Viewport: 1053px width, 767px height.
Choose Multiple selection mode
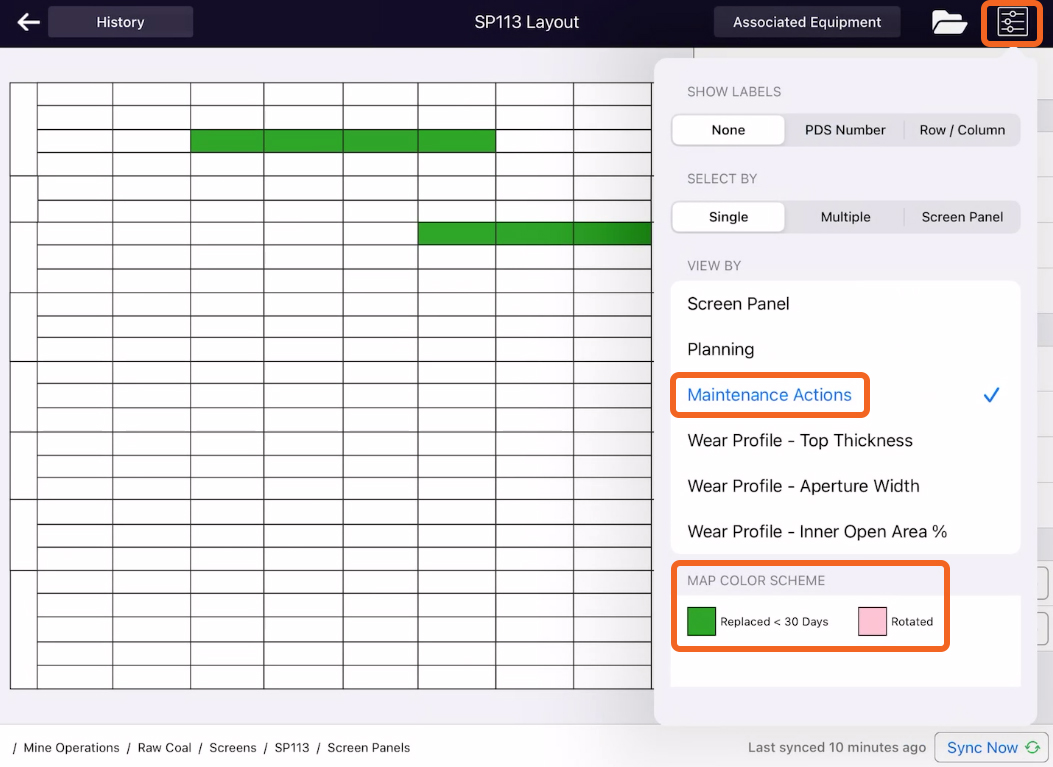[x=845, y=217]
